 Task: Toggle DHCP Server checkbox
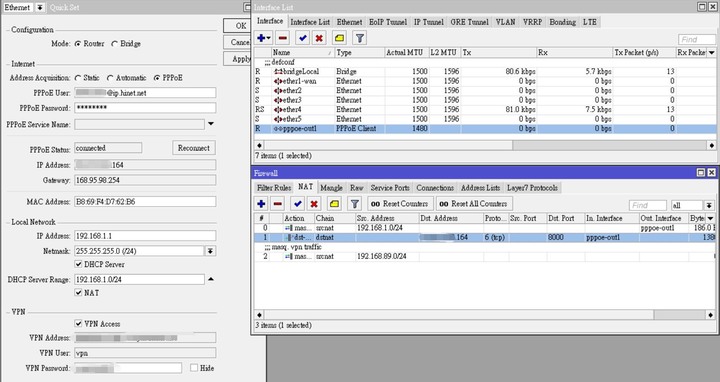[79, 264]
